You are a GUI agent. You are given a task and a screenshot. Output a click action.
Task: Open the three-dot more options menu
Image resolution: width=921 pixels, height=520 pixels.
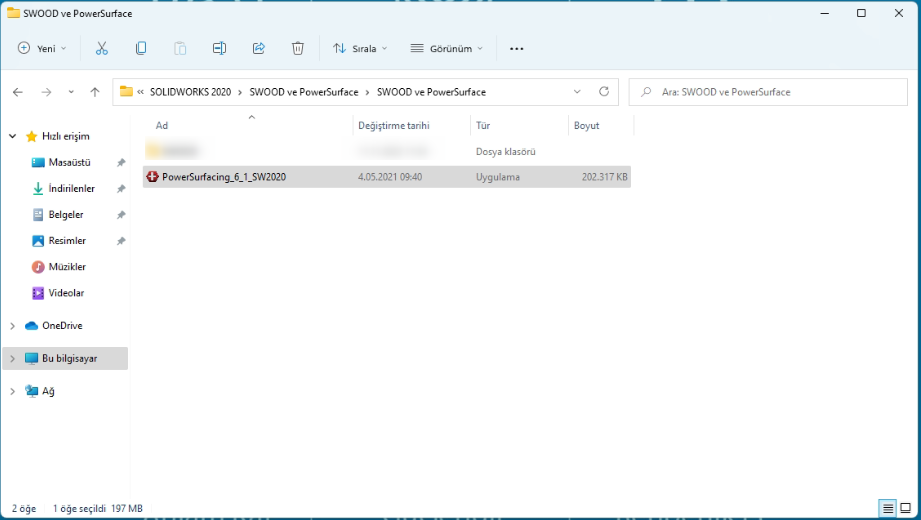coord(516,49)
